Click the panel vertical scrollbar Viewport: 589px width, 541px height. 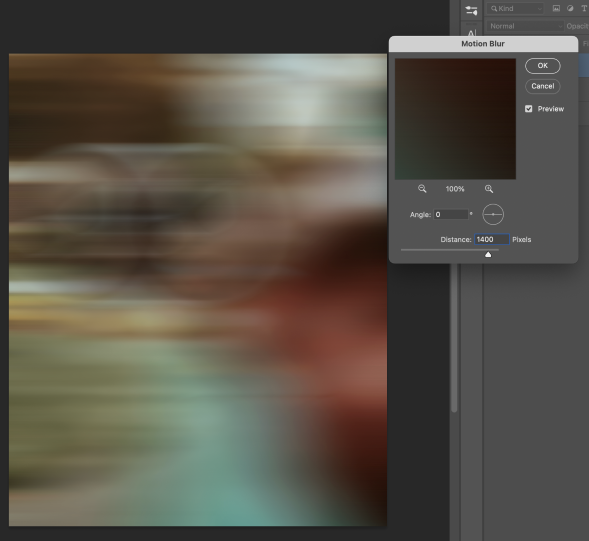(x=454, y=337)
